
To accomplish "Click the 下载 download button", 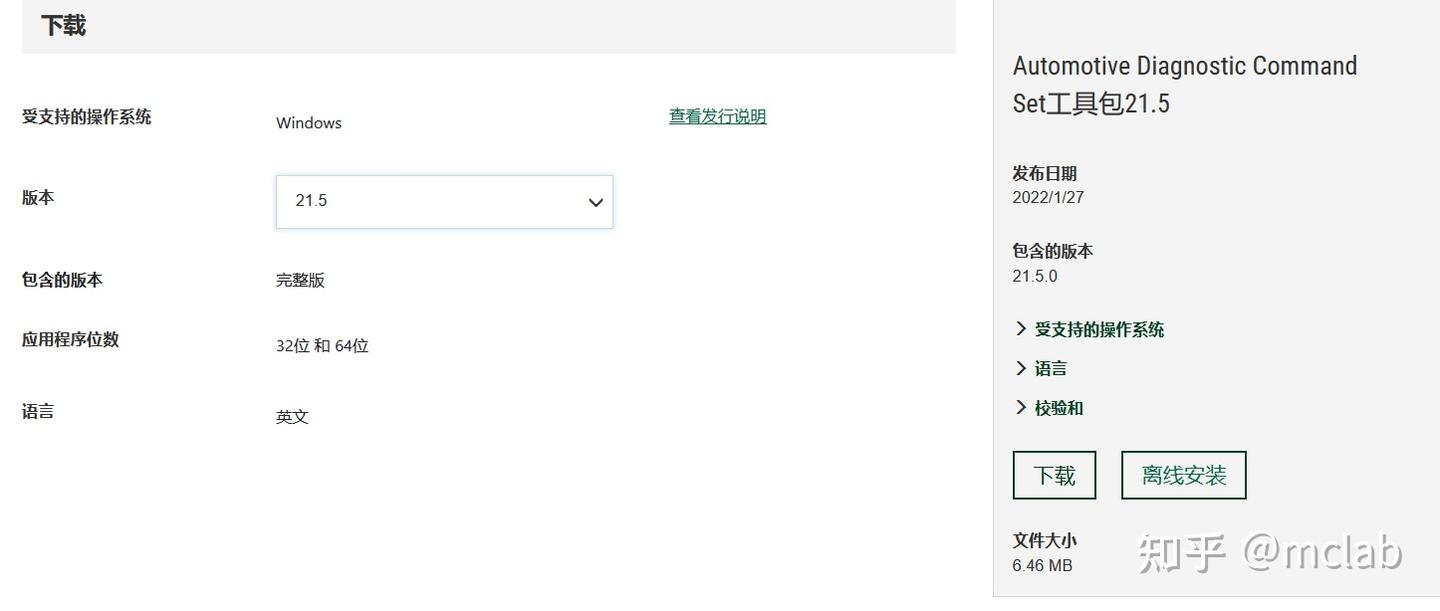I will pos(1054,475).
